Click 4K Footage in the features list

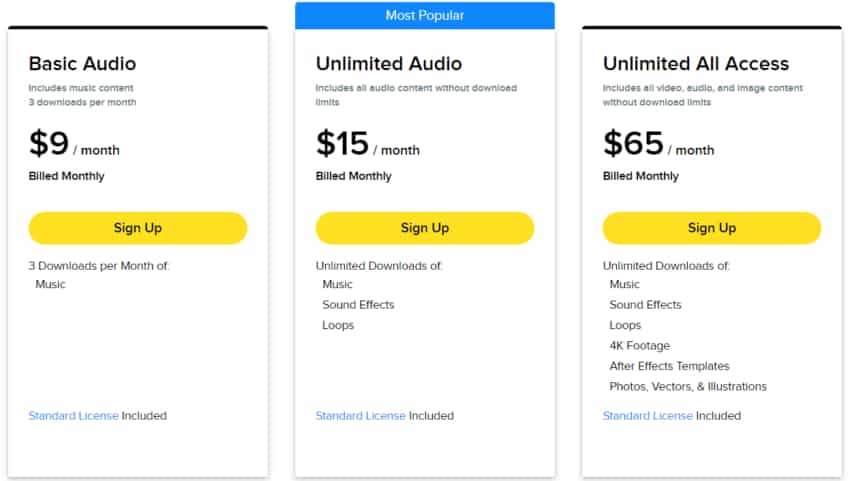pyautogui.click(x=639, y=346)
